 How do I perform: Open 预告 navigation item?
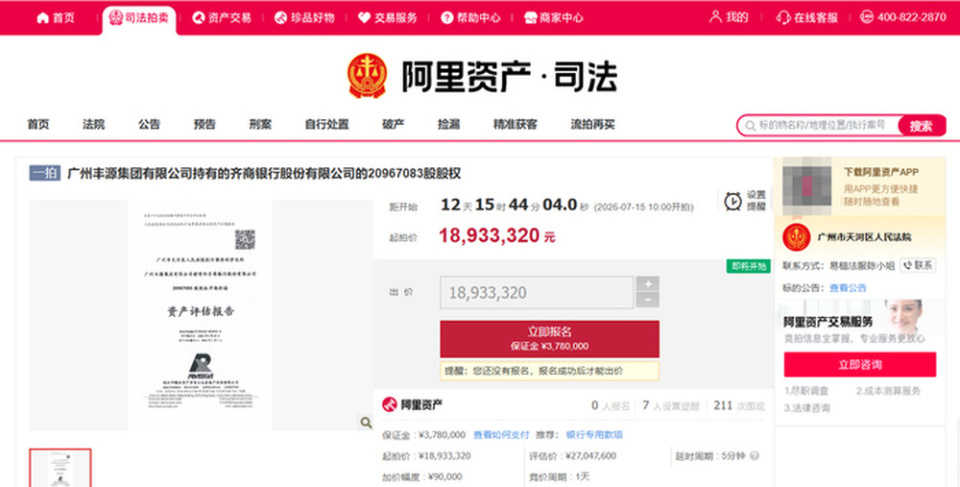(x=204, y=124)
